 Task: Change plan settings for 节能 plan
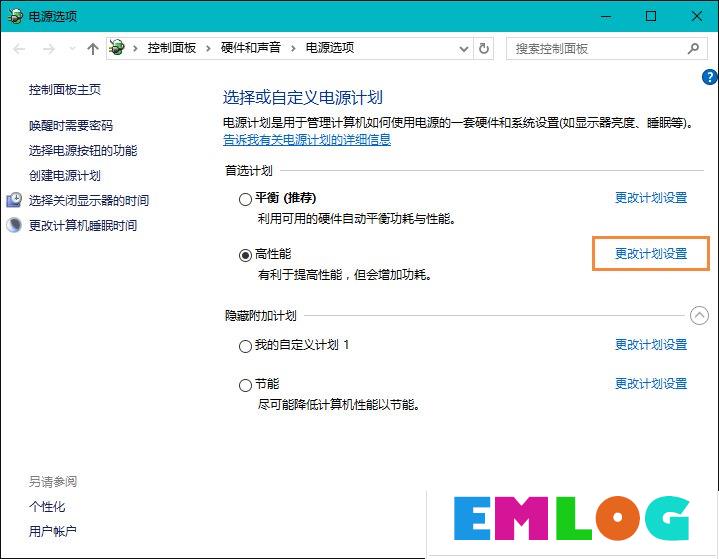tap(651, 383)
